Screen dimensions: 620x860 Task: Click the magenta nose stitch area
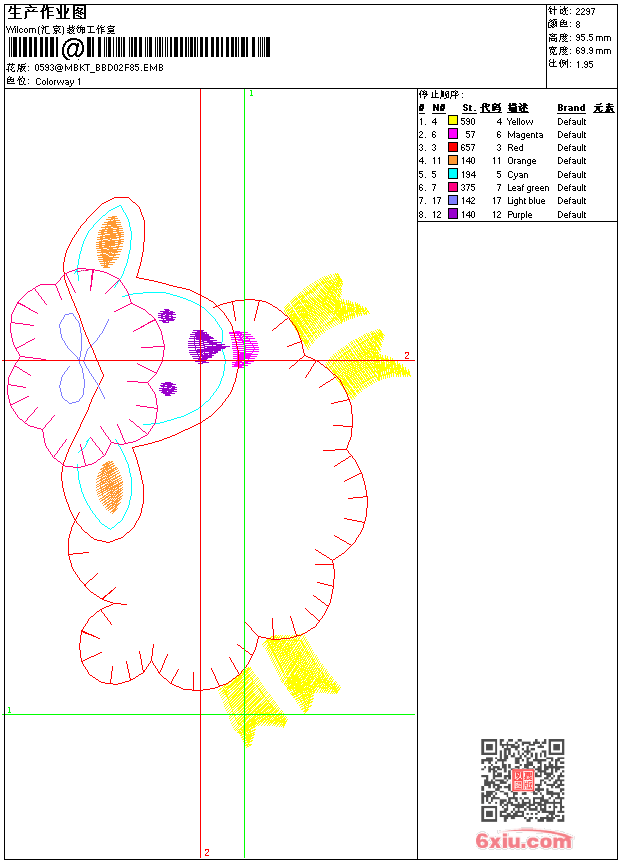point(243,349)
